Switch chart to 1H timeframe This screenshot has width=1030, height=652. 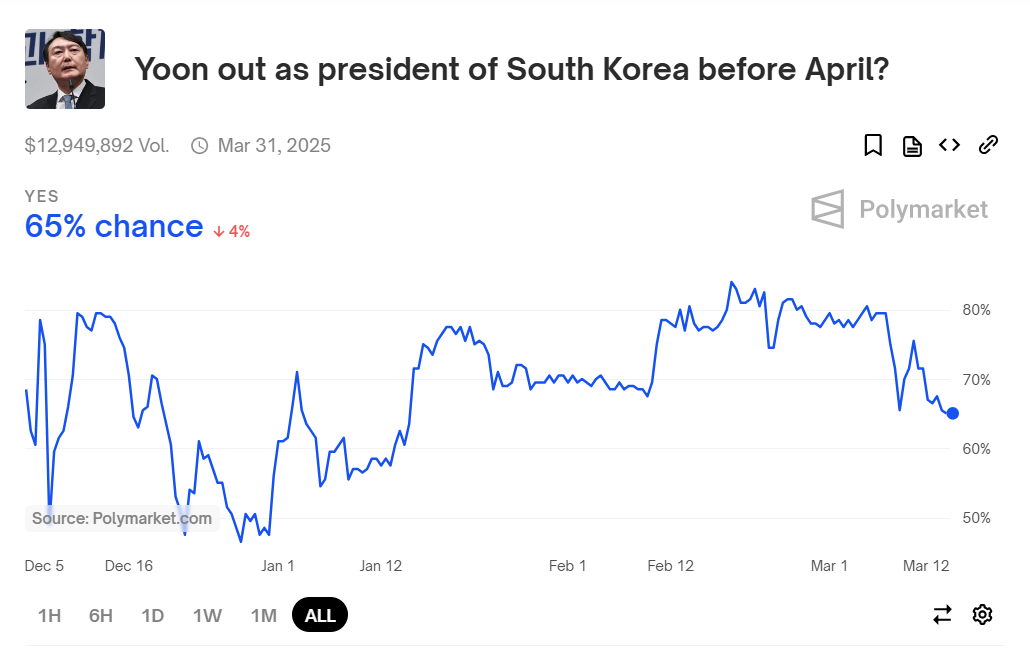[x=48, y=615]
